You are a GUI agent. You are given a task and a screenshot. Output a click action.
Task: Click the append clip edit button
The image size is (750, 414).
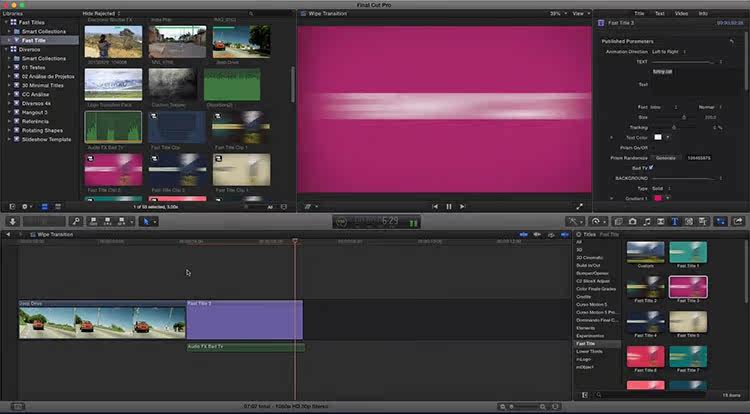tap(121, 221)
